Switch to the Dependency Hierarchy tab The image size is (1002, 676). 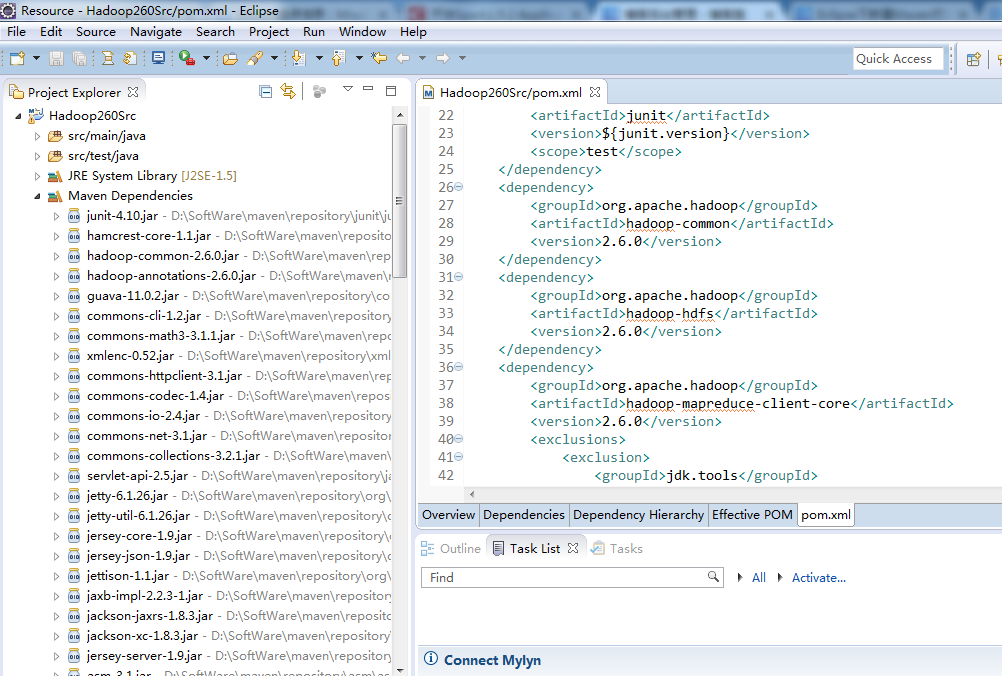[638, 515]
